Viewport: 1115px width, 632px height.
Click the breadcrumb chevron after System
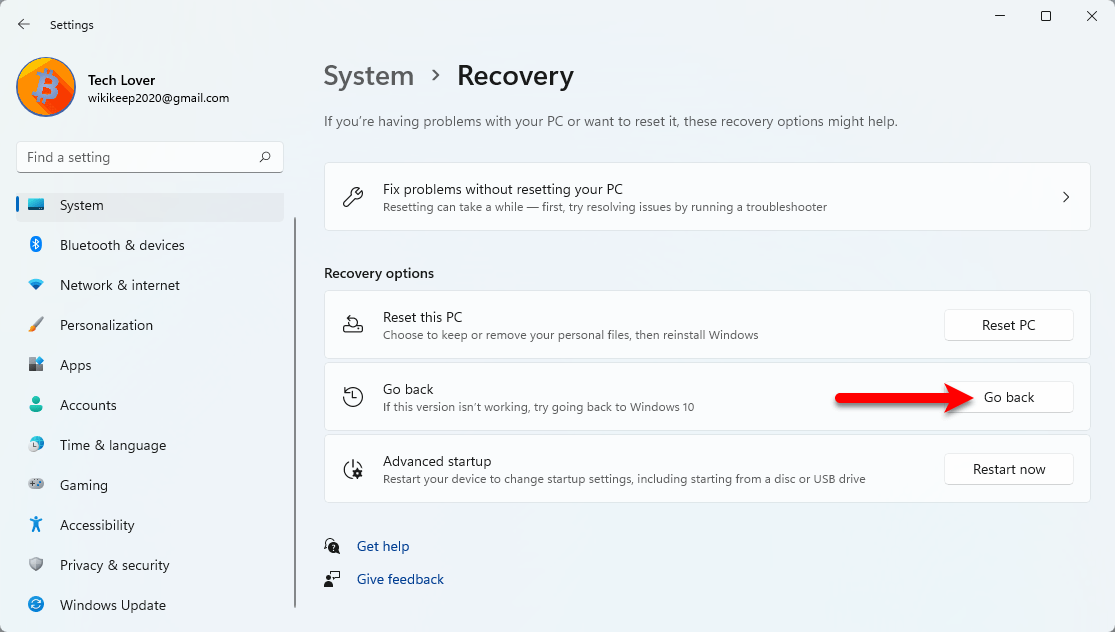[x=436, y=75]
